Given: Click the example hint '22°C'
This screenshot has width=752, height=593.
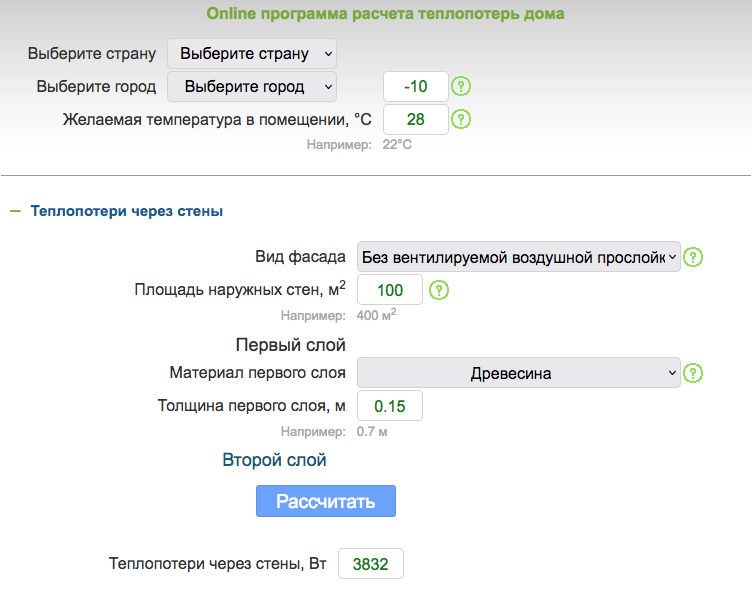Looking at the screenshot, I should tap(397, 144).
